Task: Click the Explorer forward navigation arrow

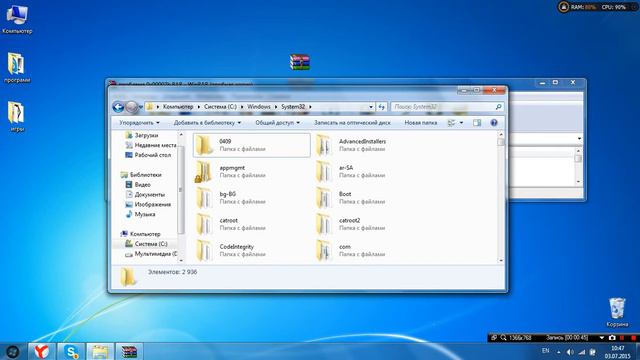Action: click(131, 107)
